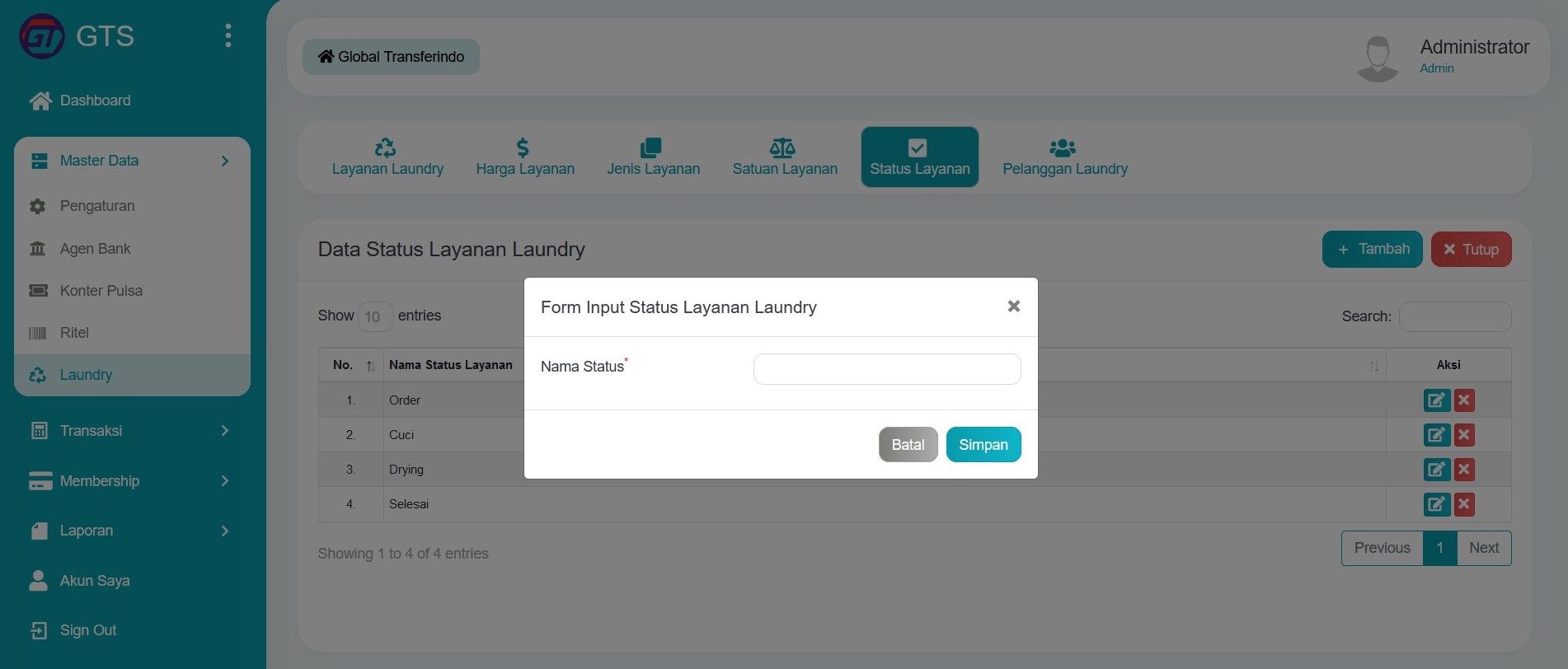Click the Administrator avatar image
This screenshot has width=1568, height=669.
(x=1378, y=58)
